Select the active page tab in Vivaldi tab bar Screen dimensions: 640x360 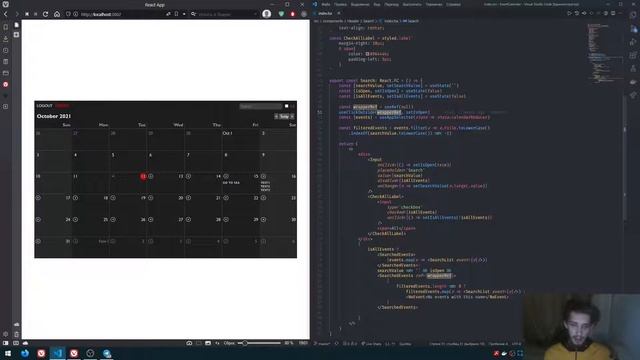pos(16,25)
